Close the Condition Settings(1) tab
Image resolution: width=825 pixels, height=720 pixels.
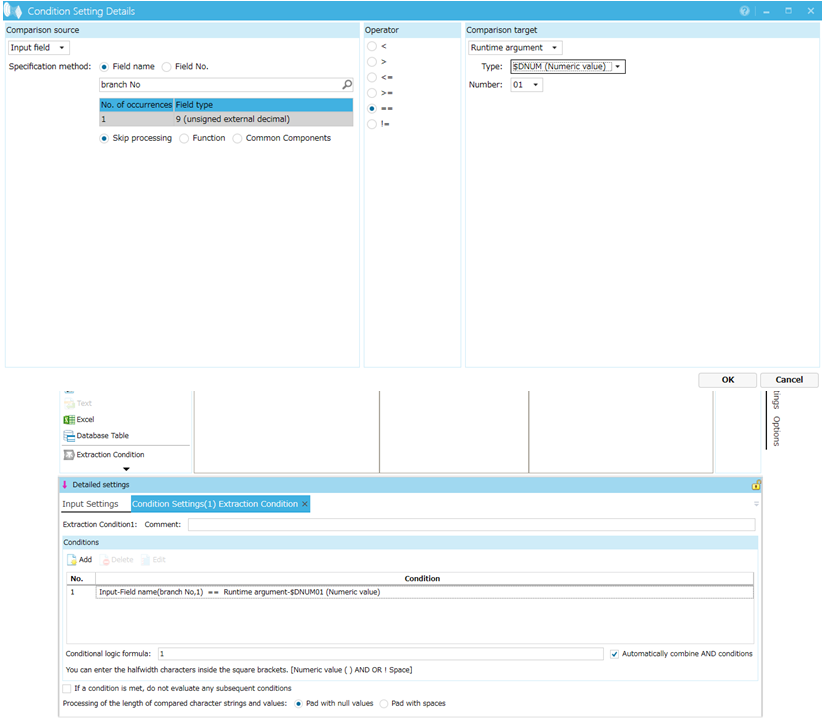305,504
